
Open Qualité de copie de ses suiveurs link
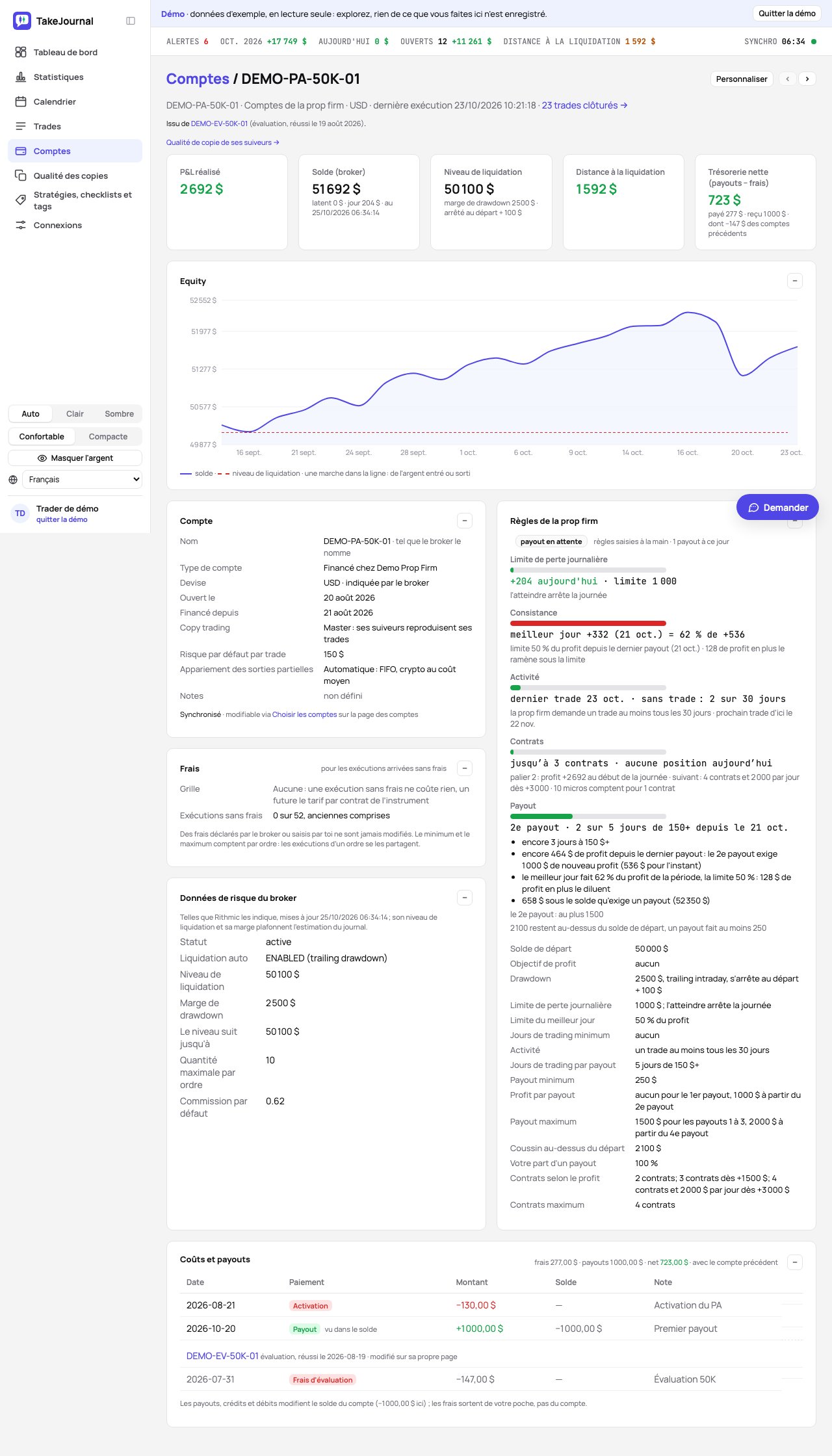coord(223,142)
